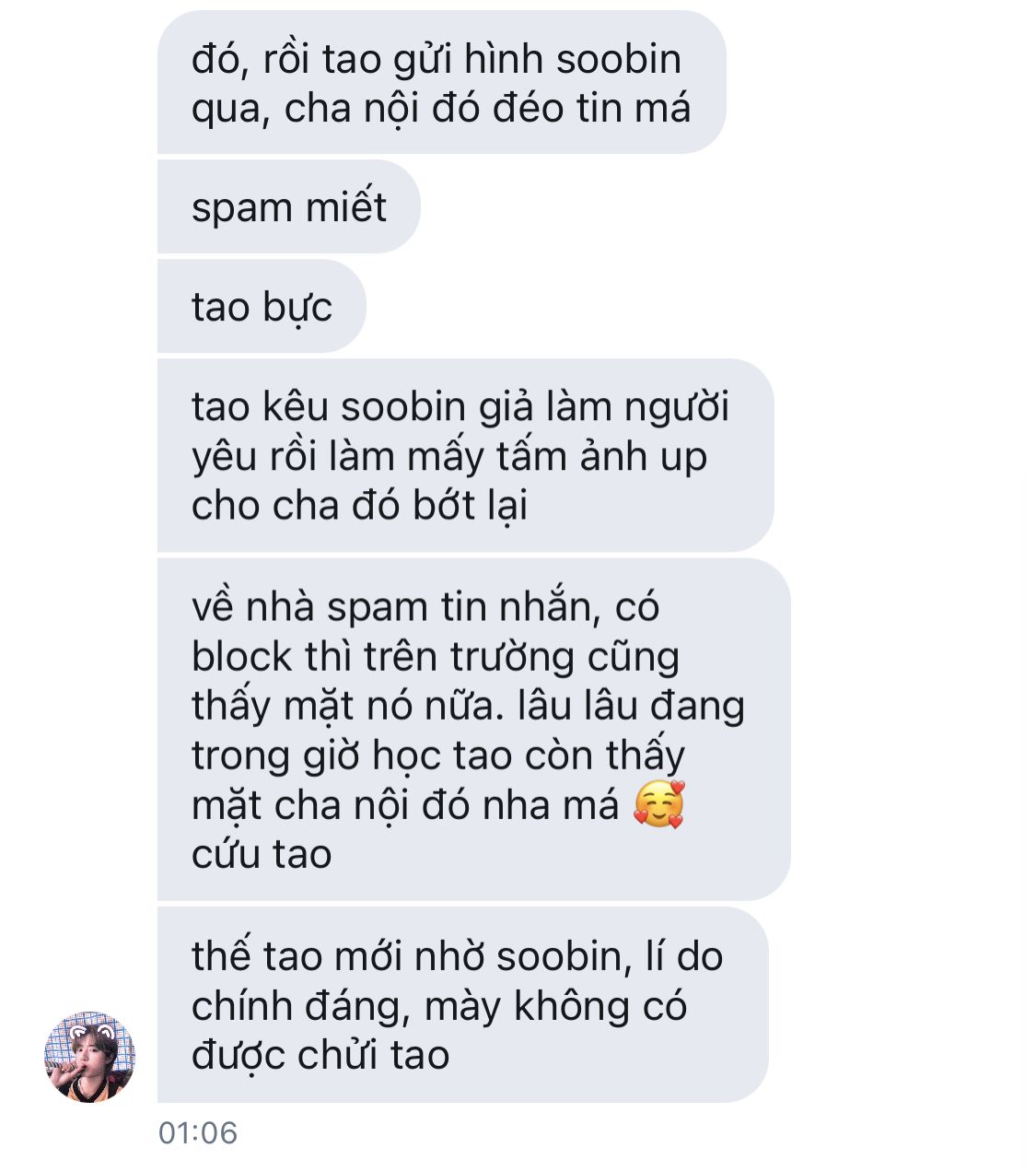Click the line 'cho cha đó bớt lại'
The image size is (1036, 1171).
coord(359,505)
